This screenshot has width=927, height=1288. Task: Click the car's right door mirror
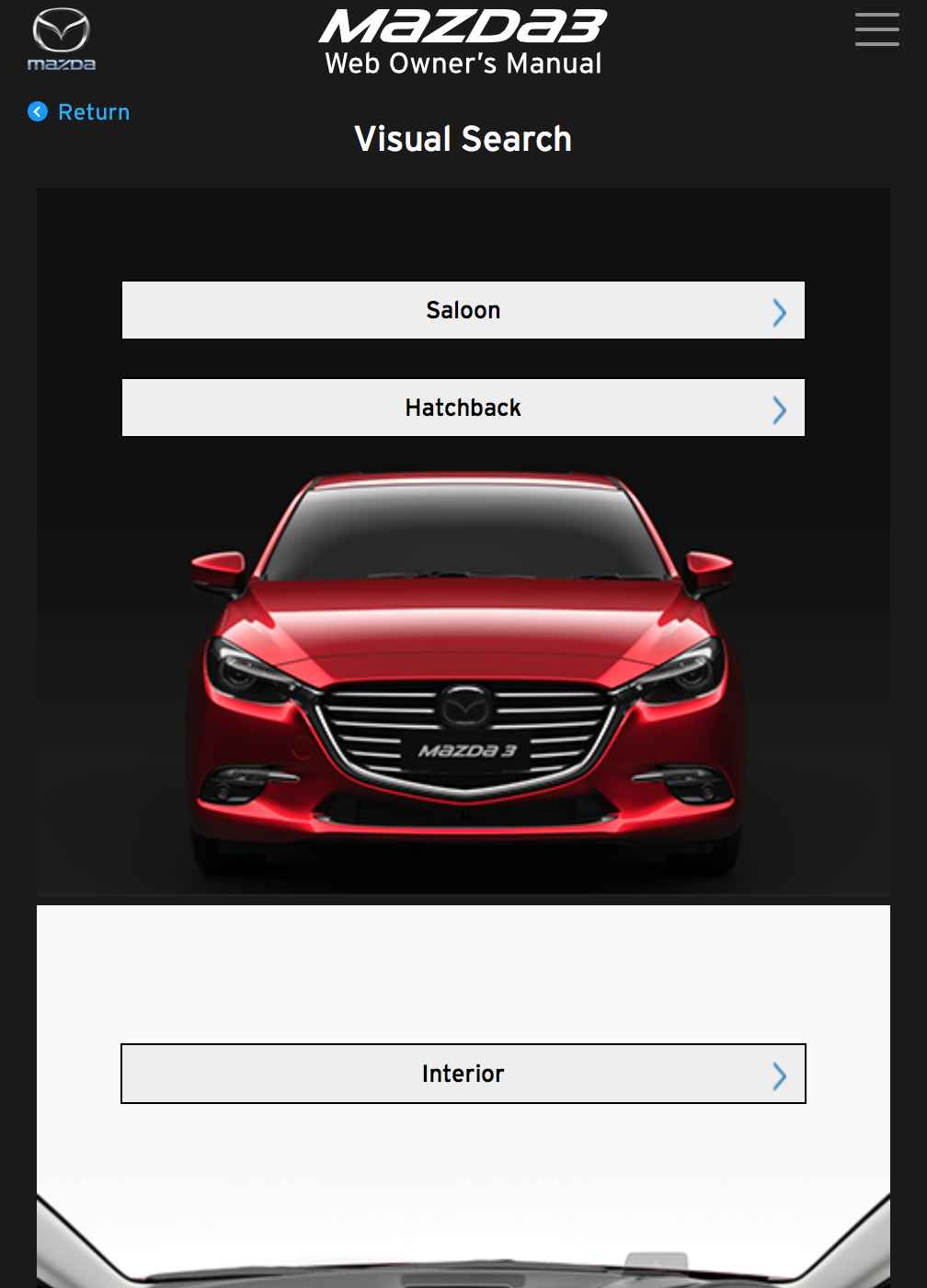pyautogui.click(x=709, y=571)
